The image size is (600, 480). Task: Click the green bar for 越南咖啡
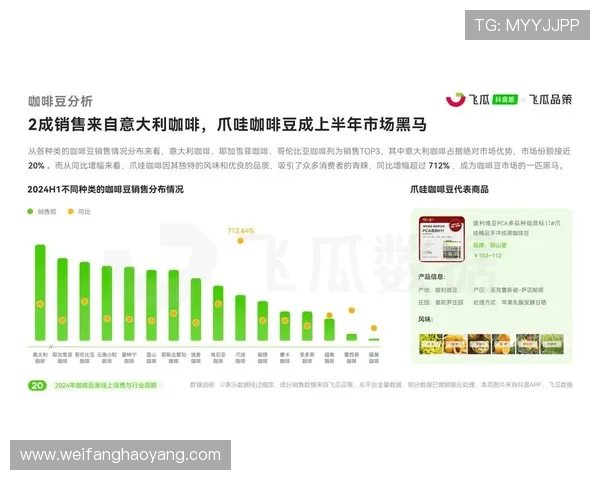click(x=329, y=330)
